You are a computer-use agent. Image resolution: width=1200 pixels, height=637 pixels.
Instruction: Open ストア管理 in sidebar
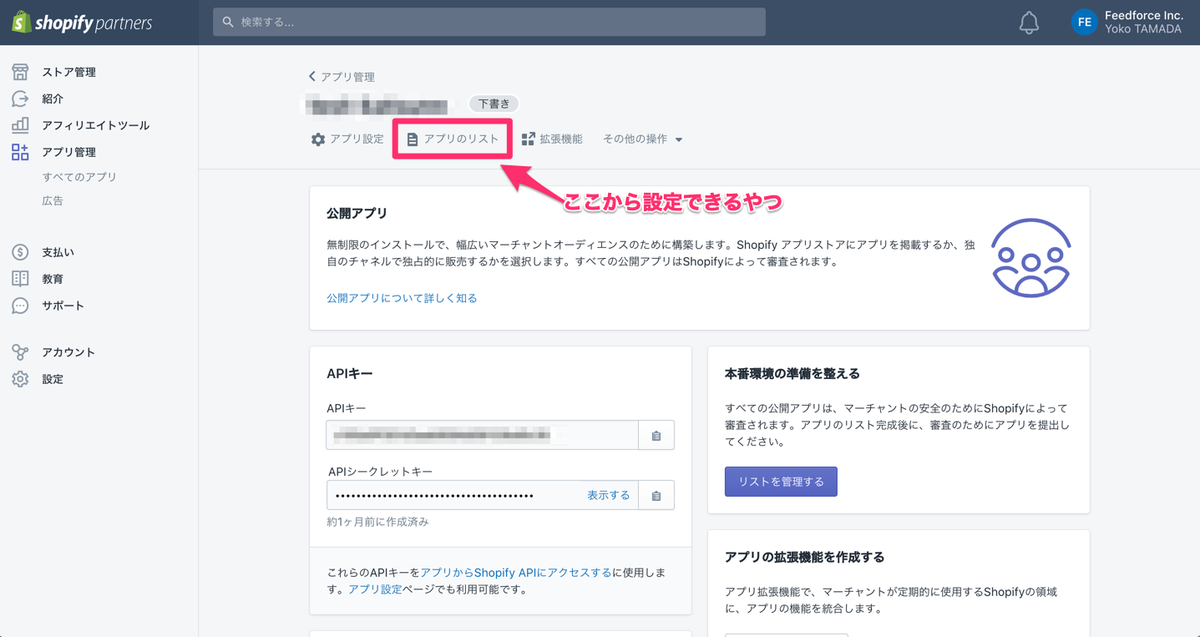point(69,72)
